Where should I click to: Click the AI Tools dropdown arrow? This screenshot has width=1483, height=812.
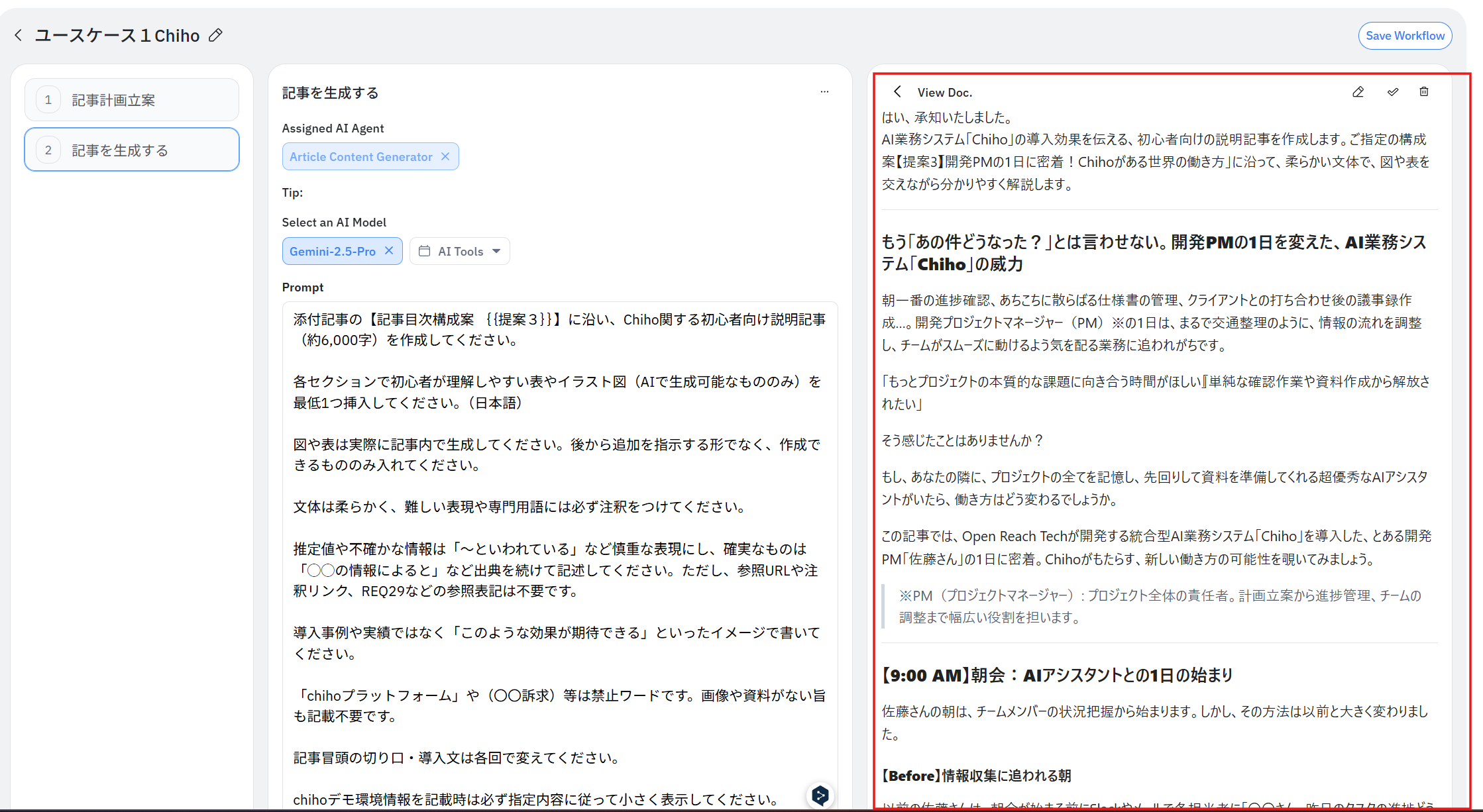coord(496,251)
